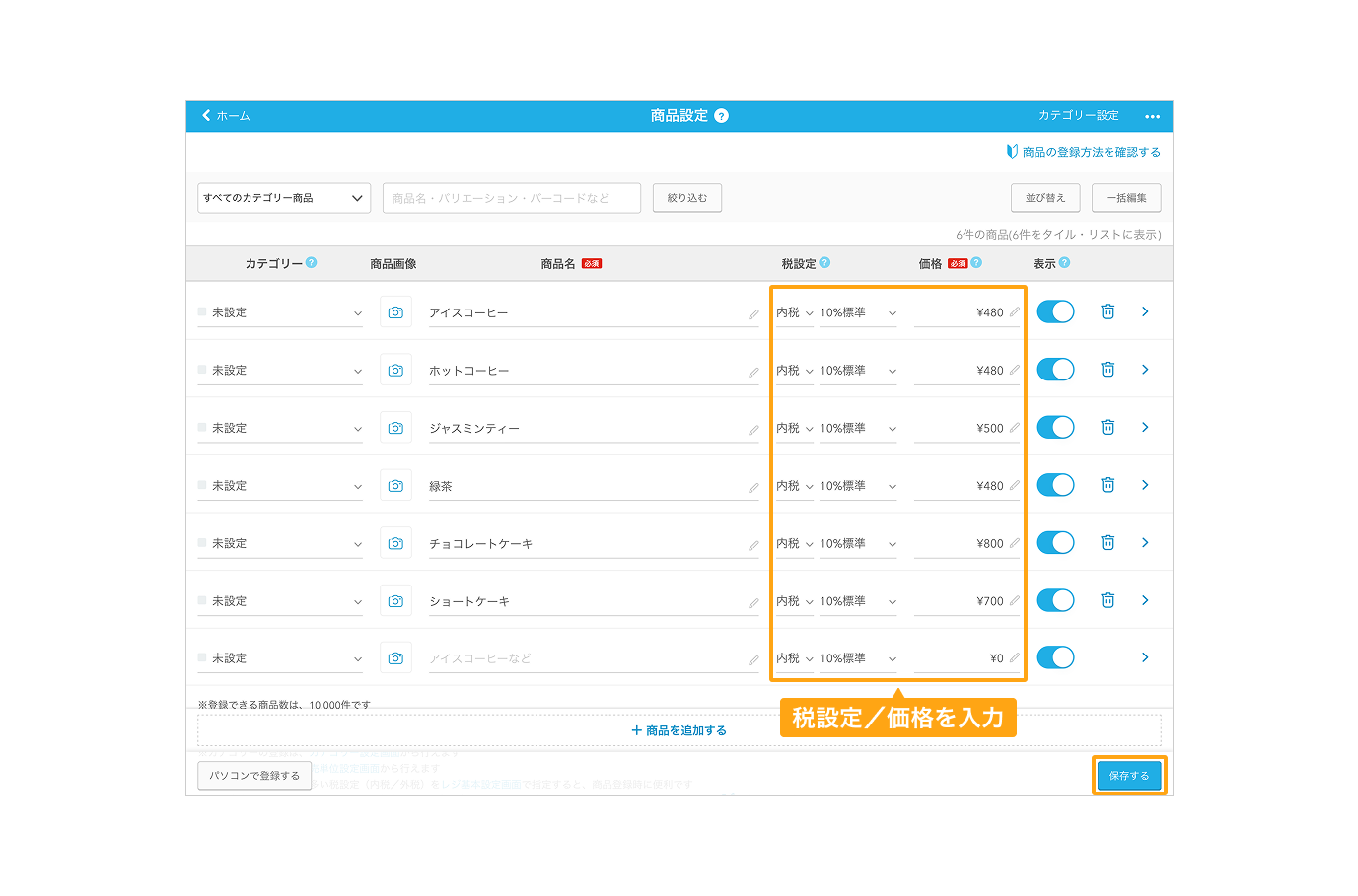1358x896 pixels.
Task: Click 一括編集 bulk edit button
Action: click(1126, 198)
